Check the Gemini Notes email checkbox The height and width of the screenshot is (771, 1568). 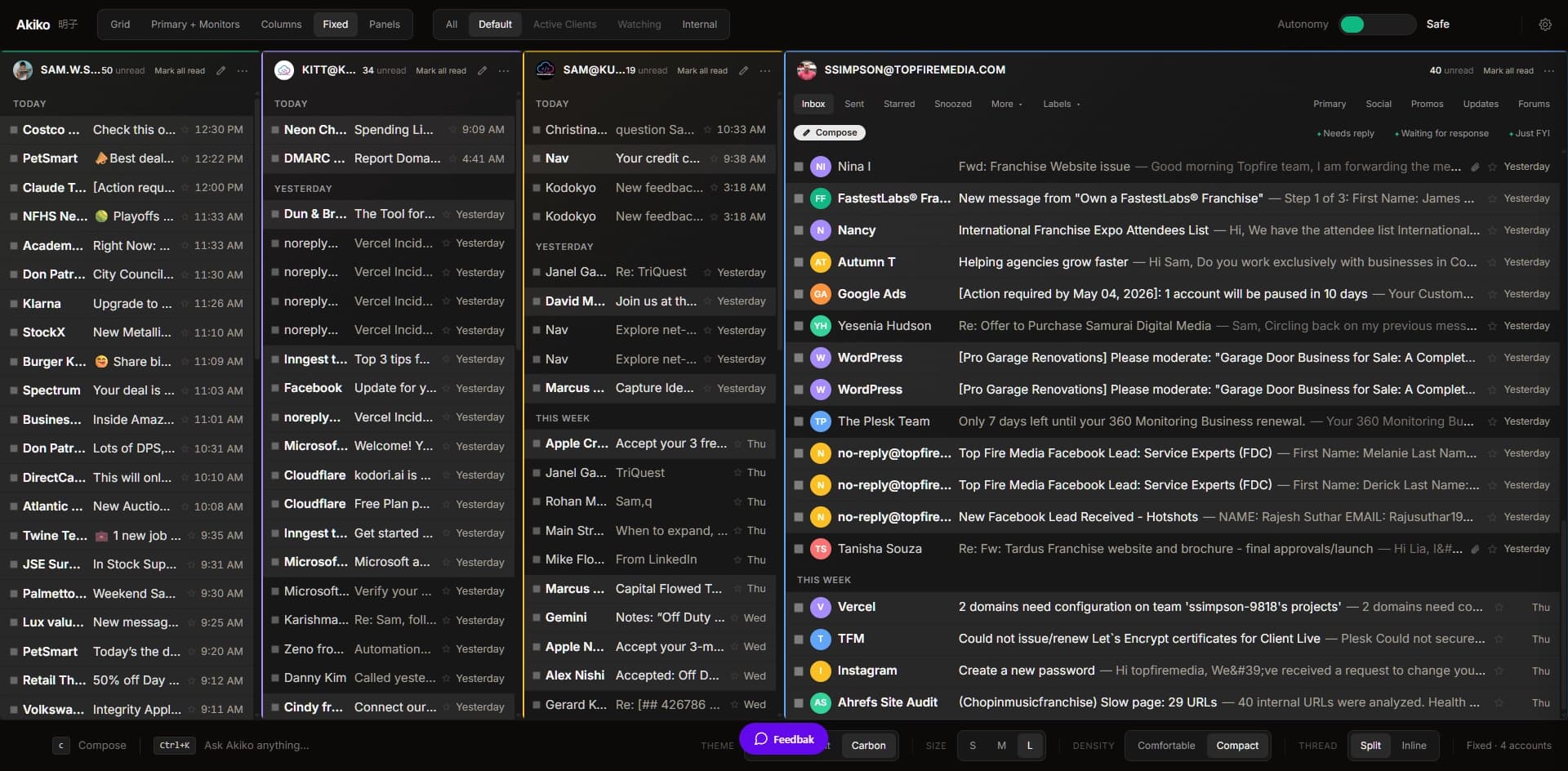pyautogui.click(x=537, y=617)
